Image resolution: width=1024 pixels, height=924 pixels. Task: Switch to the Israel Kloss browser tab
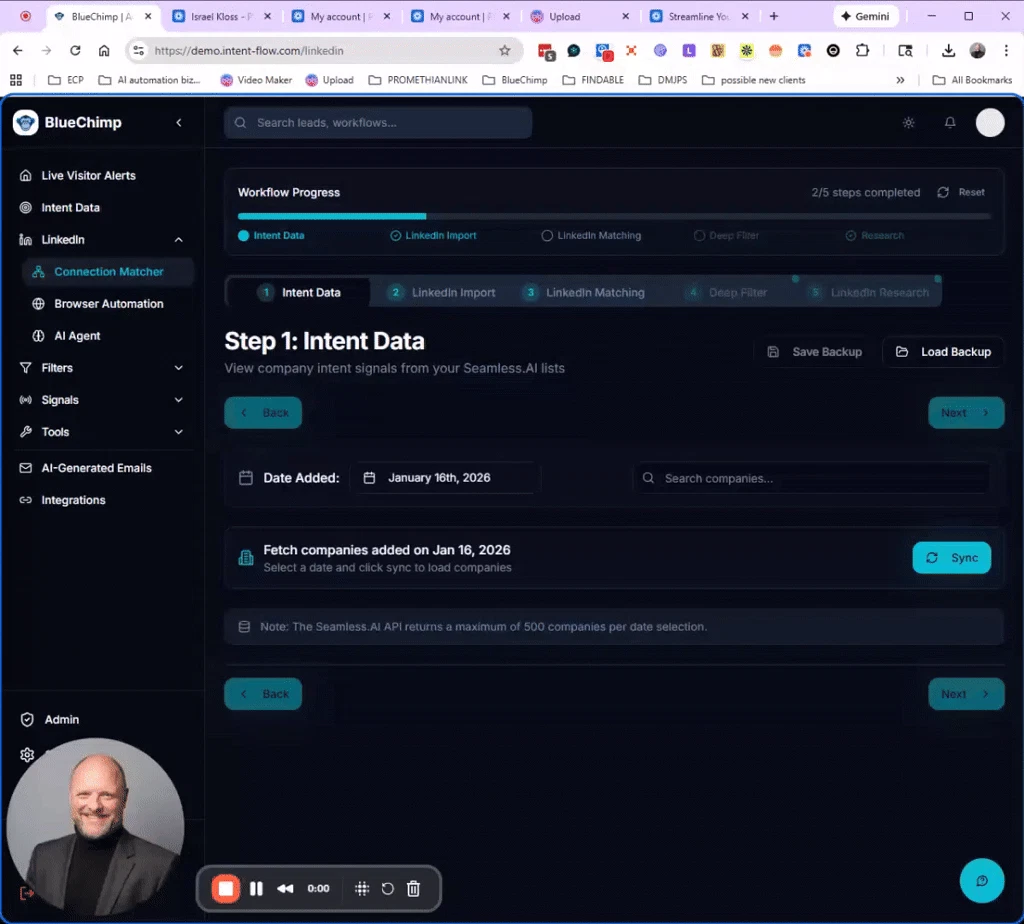pyautogui.click(x=221, y=16)
